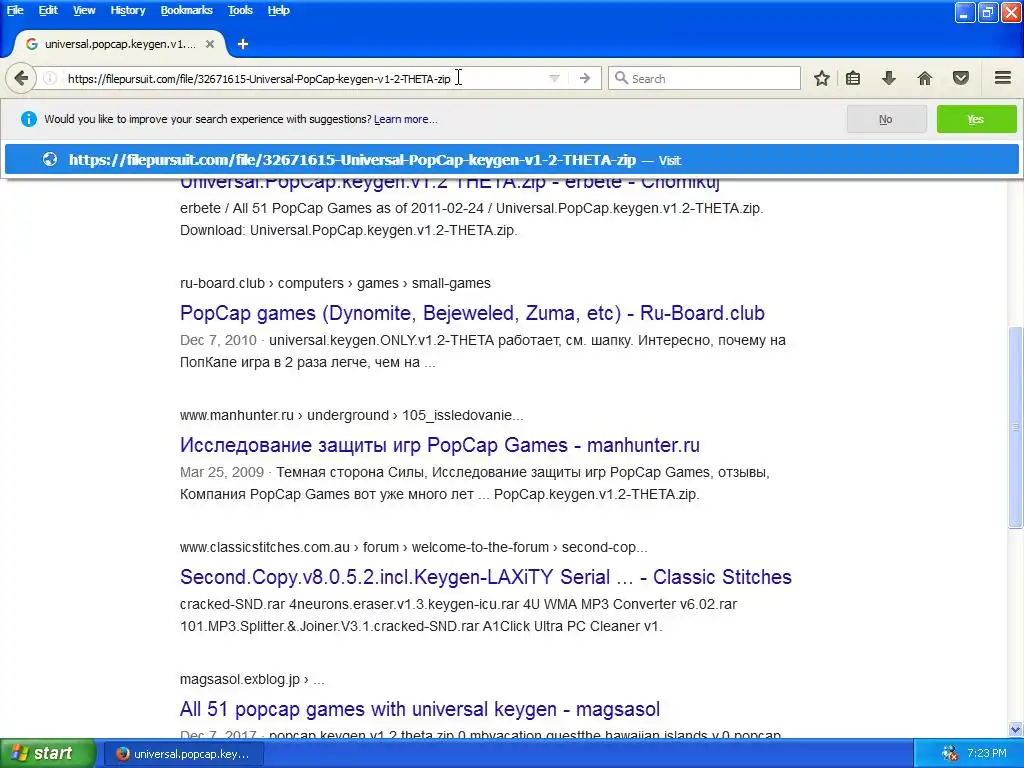Show bookmarks list icon
This screenshot has height=768, width=1024.
(853, 78)
